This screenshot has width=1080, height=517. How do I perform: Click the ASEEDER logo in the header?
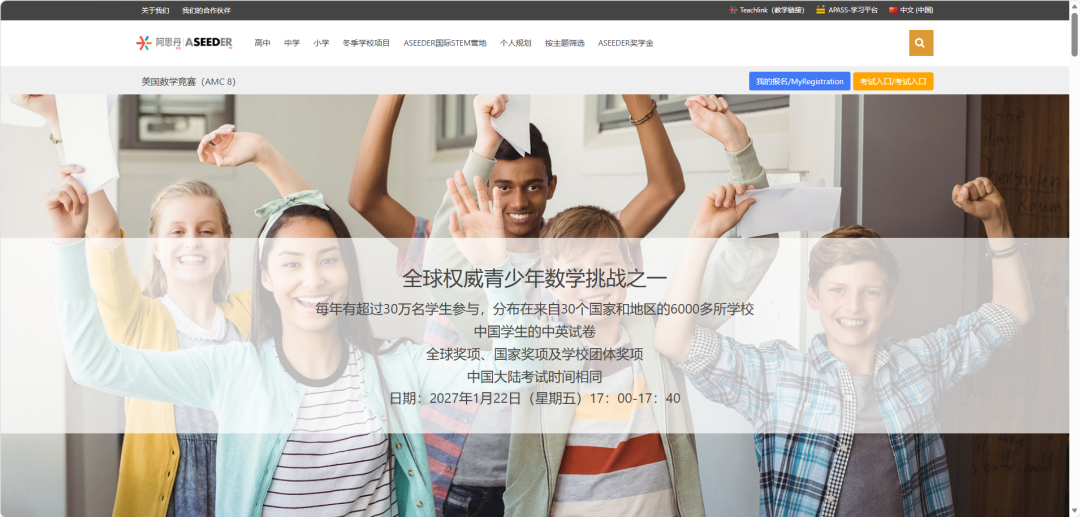coord(184,43)
